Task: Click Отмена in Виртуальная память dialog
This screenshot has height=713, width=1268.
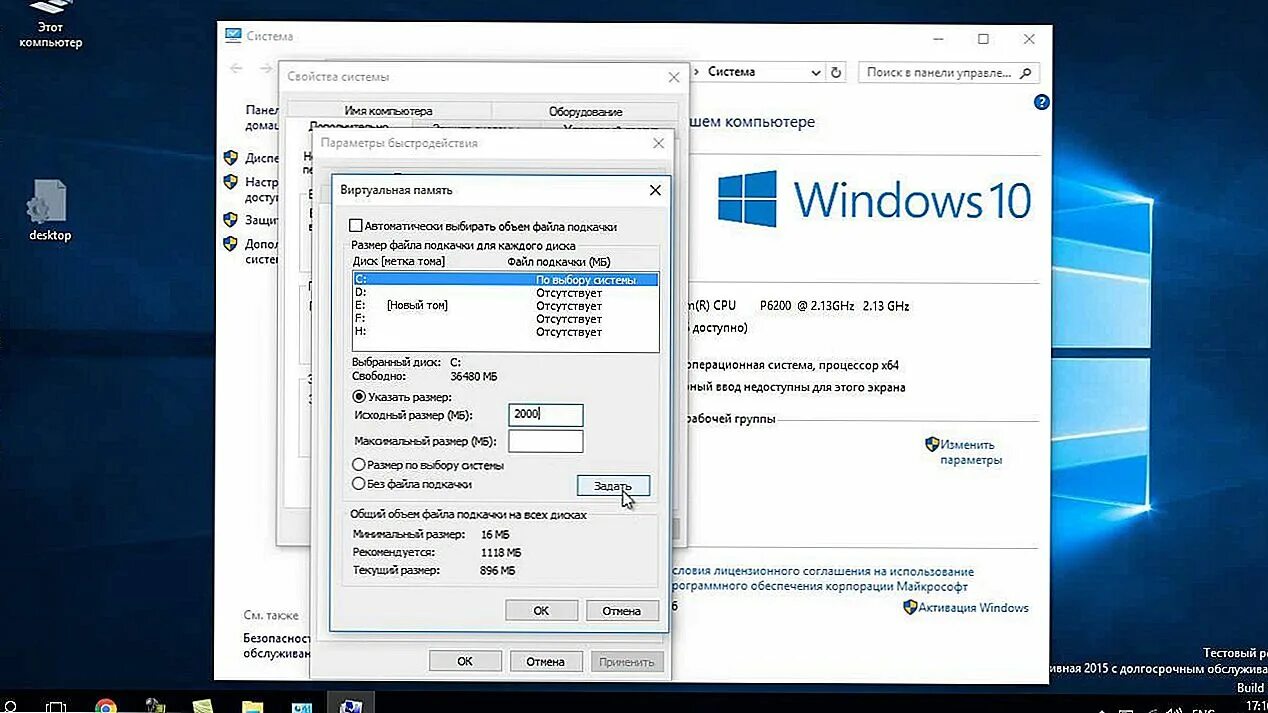Action: click(x=621, y=610)
